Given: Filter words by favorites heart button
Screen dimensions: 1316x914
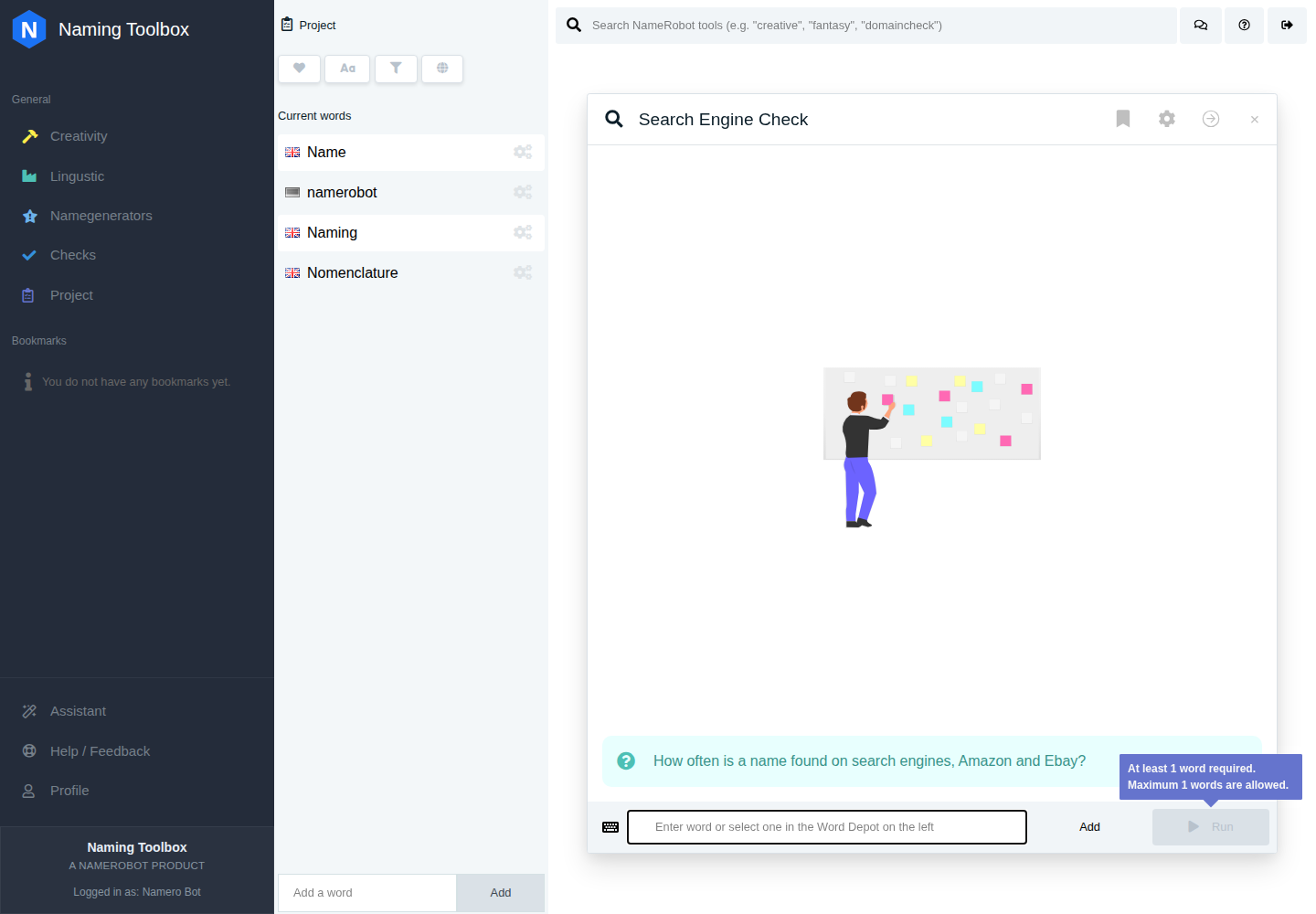Looking at the screenshot, I should click(x=299, y=69).
